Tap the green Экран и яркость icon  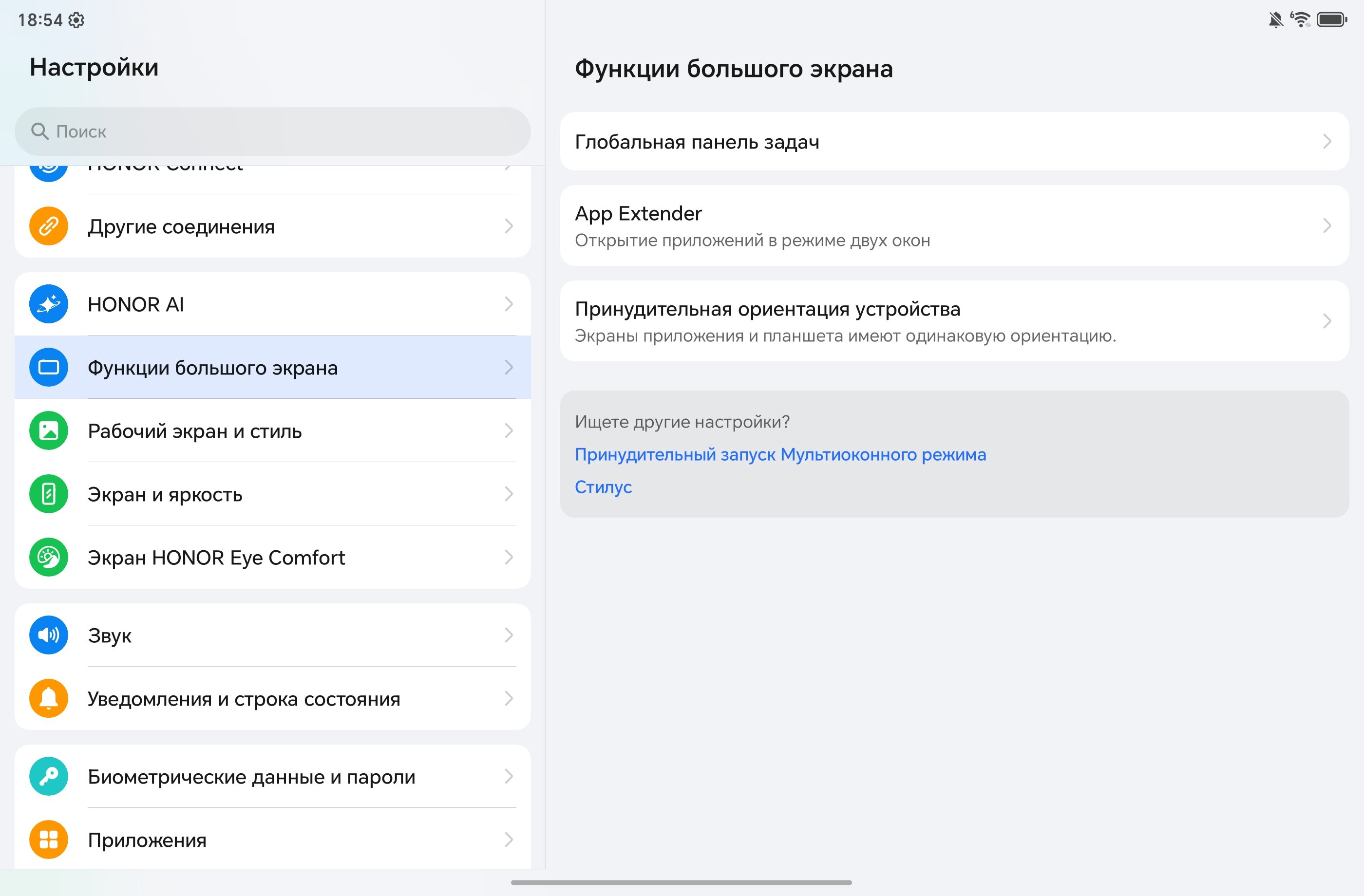(49, 494)
